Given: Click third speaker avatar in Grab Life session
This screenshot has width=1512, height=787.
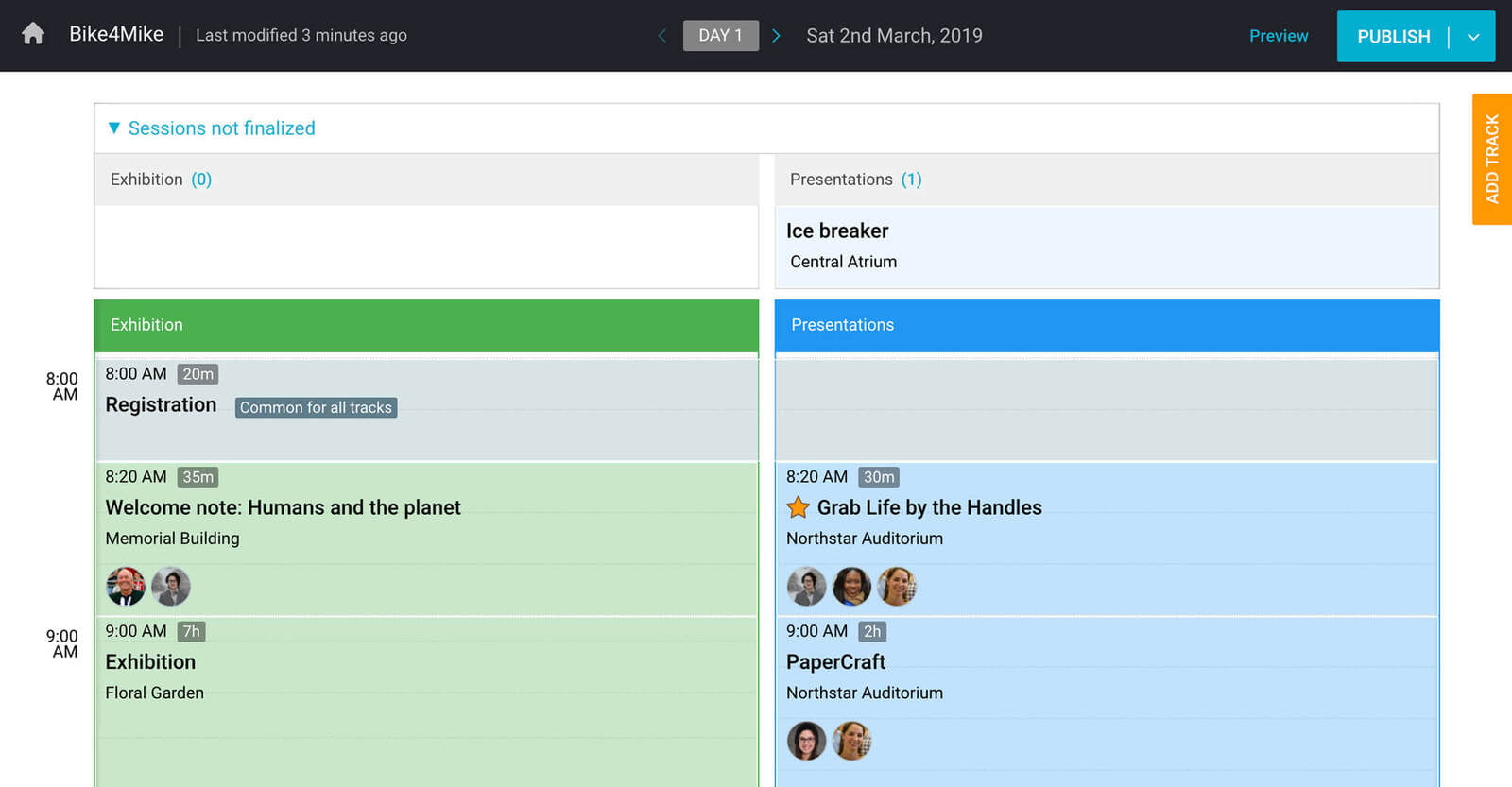Looking at the screenshot, I should 897,587.
